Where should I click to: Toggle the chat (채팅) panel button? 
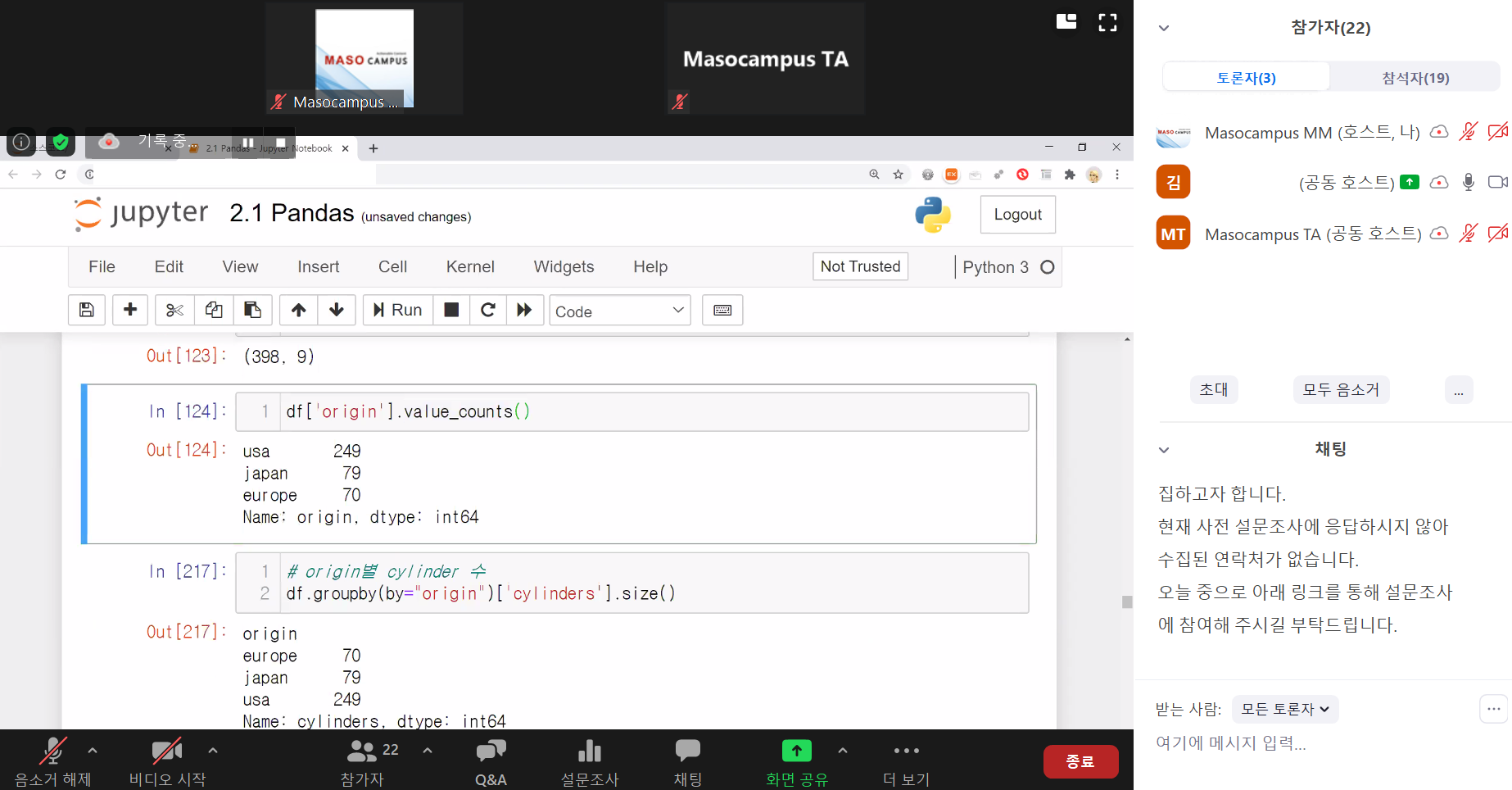(x=687, y=762)
